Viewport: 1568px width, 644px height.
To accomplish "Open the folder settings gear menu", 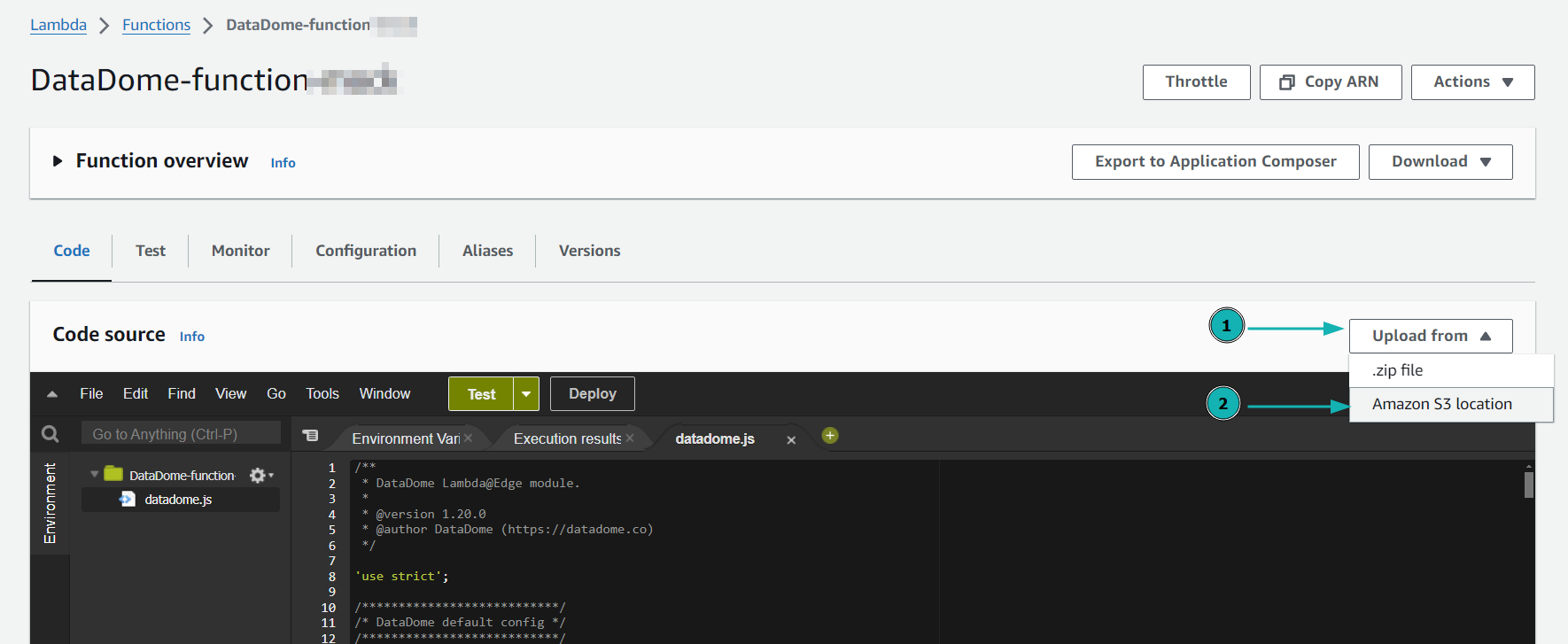I will pyautogui.click(x=261, y=476).
